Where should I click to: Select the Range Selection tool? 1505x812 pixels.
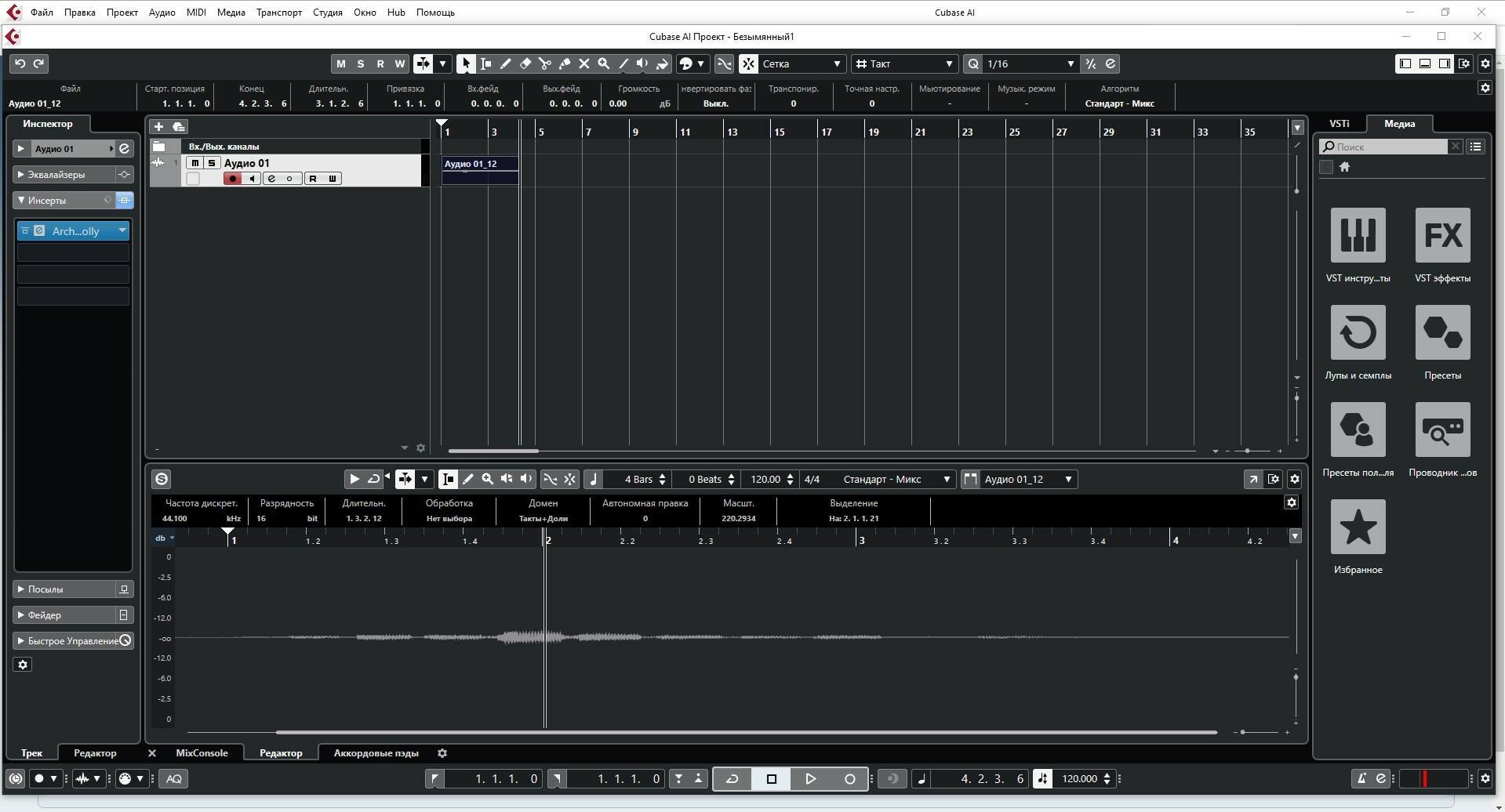coord(485,63)
